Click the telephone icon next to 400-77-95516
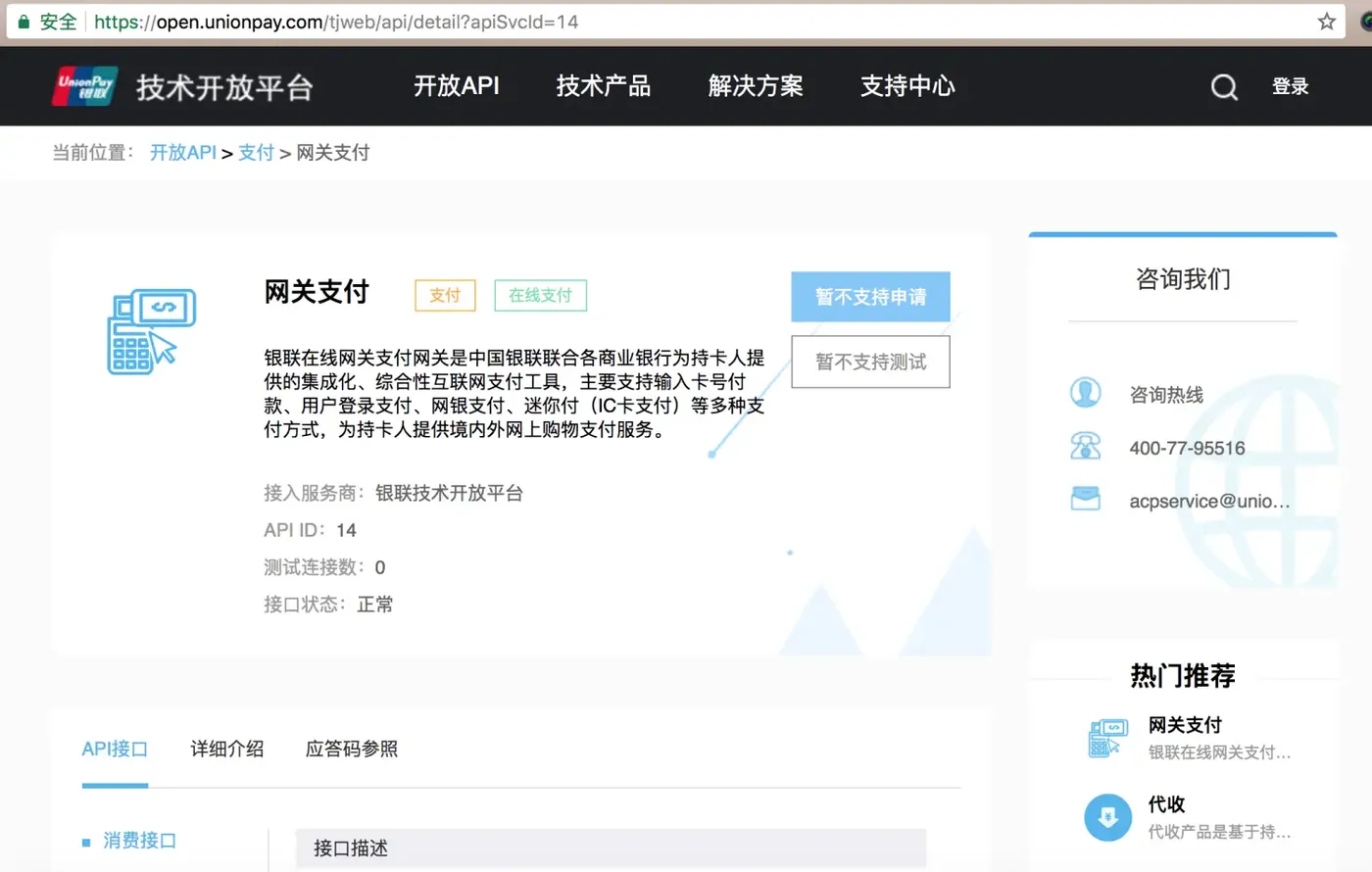The image size is (1372, 872). click(1086, 446)
